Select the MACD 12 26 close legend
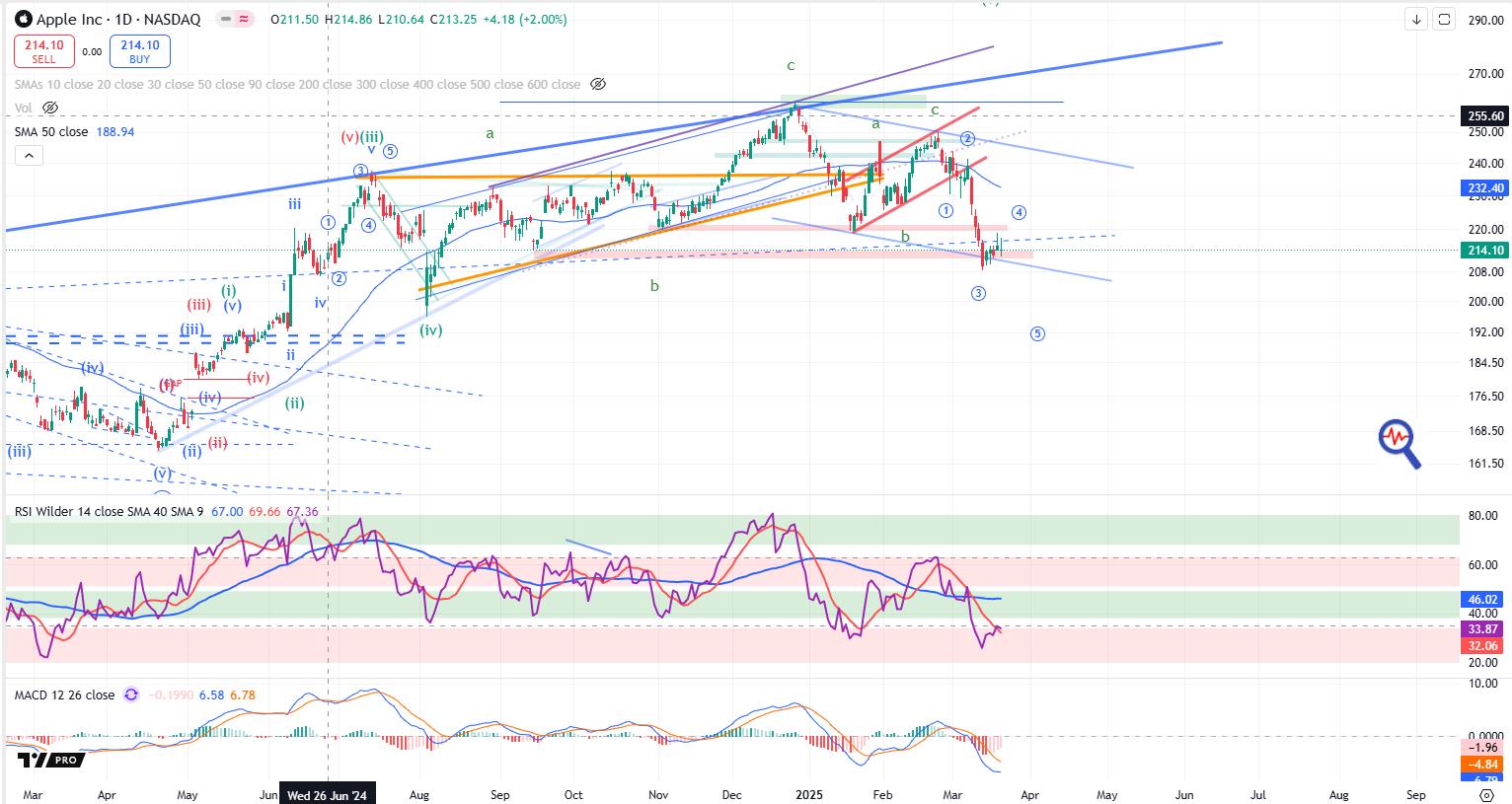Viewport: 1512px width, 804px height. (x=64, y=694)
